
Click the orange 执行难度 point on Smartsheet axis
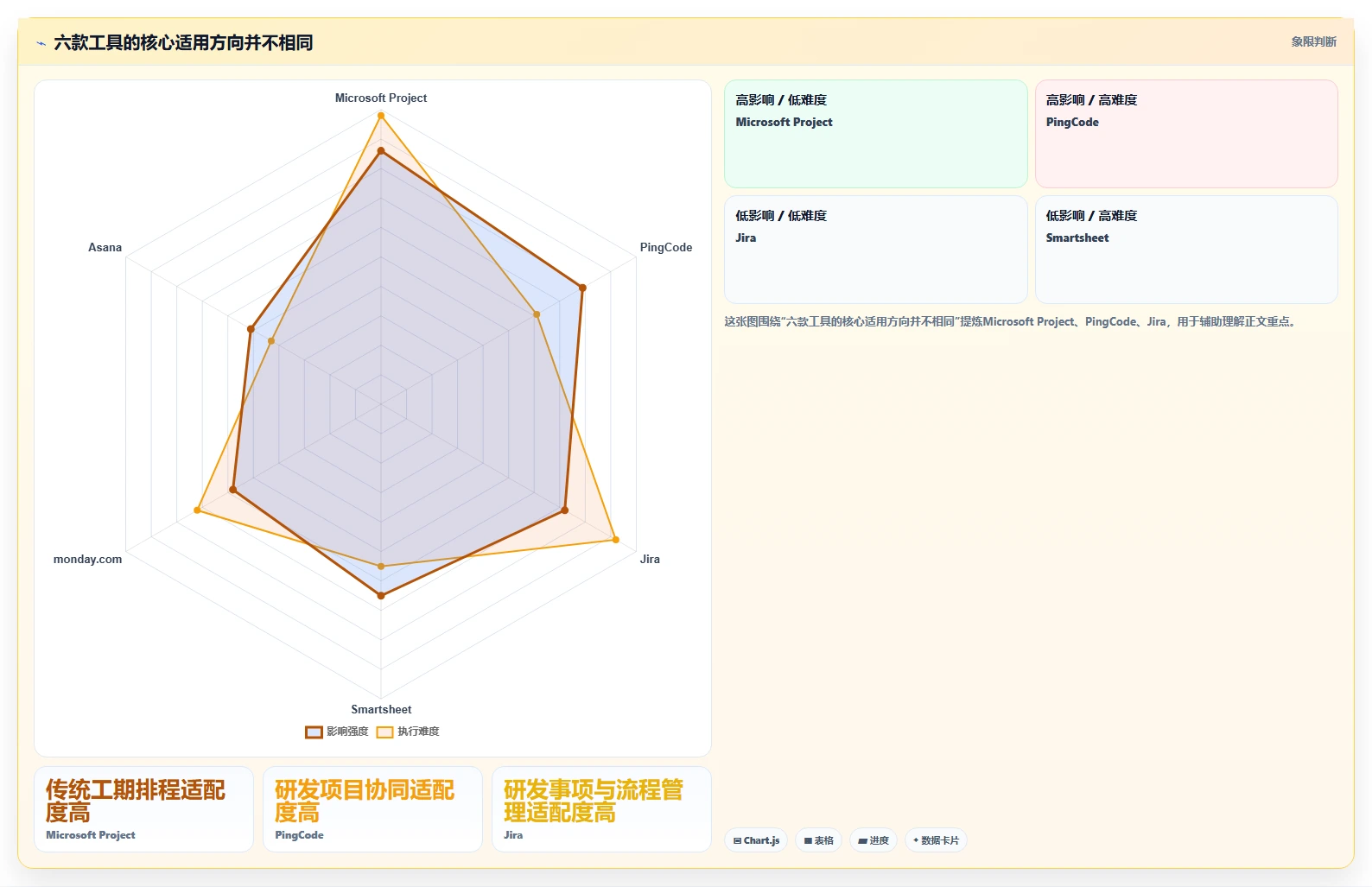[381, 567]
